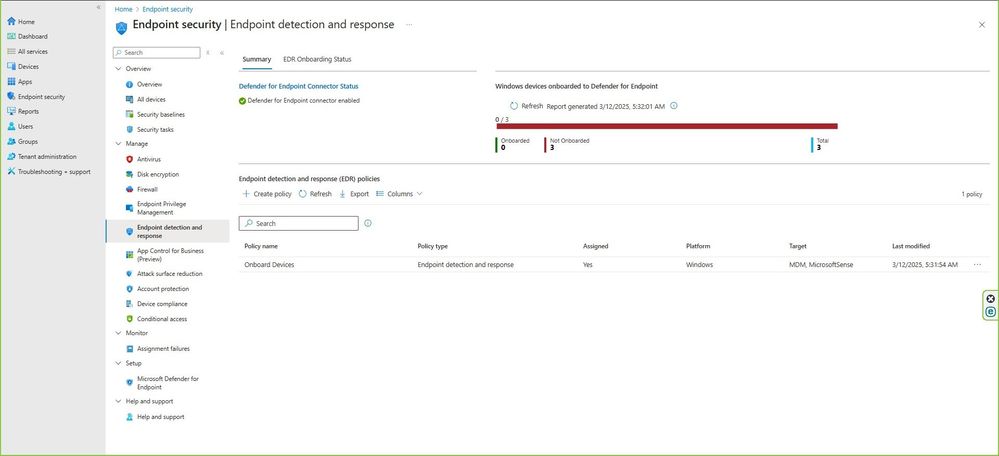Open Conditional access
Image resolution: width=999 pixels, height=456 pixels.
pos(156,318)
